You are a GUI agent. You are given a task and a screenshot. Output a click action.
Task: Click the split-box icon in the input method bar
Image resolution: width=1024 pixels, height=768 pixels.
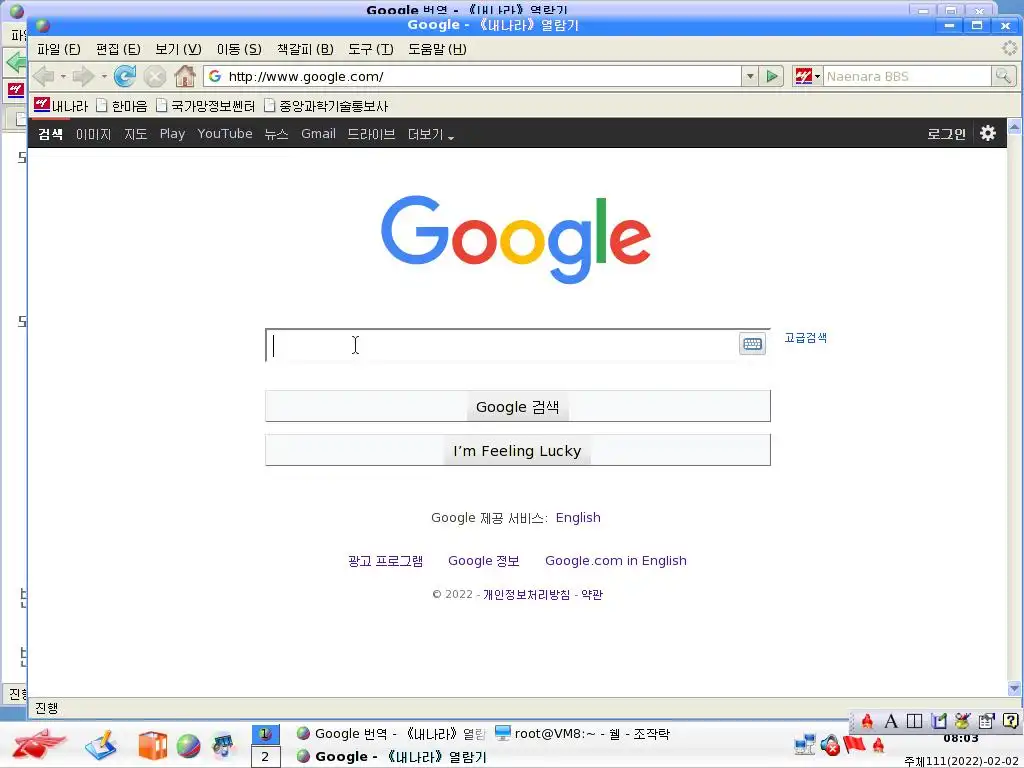coord(914,721)
